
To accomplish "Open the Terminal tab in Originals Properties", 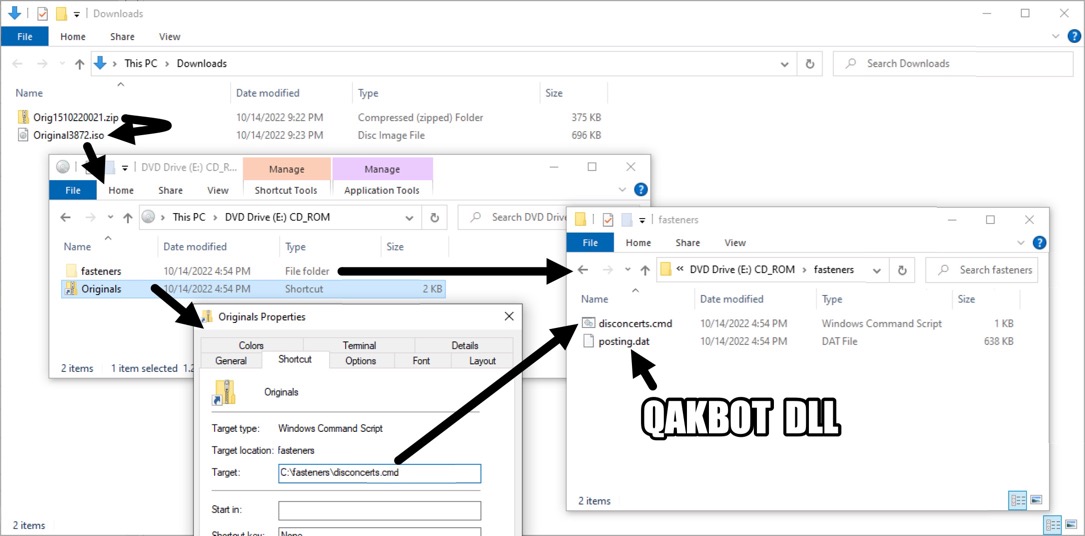I will [359, 345].
